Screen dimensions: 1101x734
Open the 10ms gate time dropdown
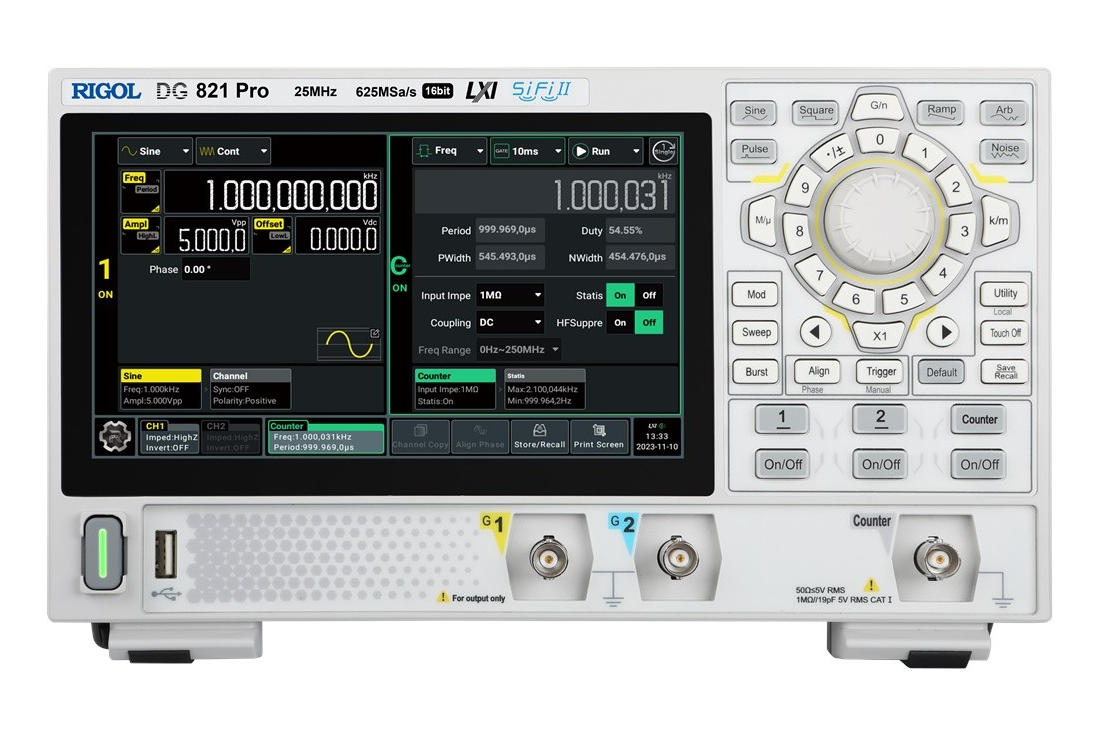pyautogui.click(x=527, y=151)
